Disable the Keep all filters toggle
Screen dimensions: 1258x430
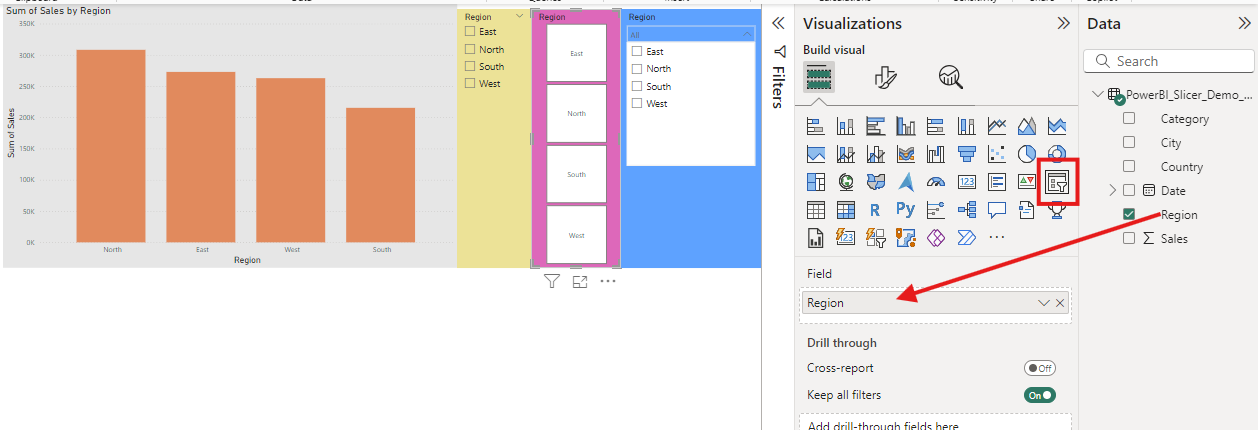[1039, 395]
